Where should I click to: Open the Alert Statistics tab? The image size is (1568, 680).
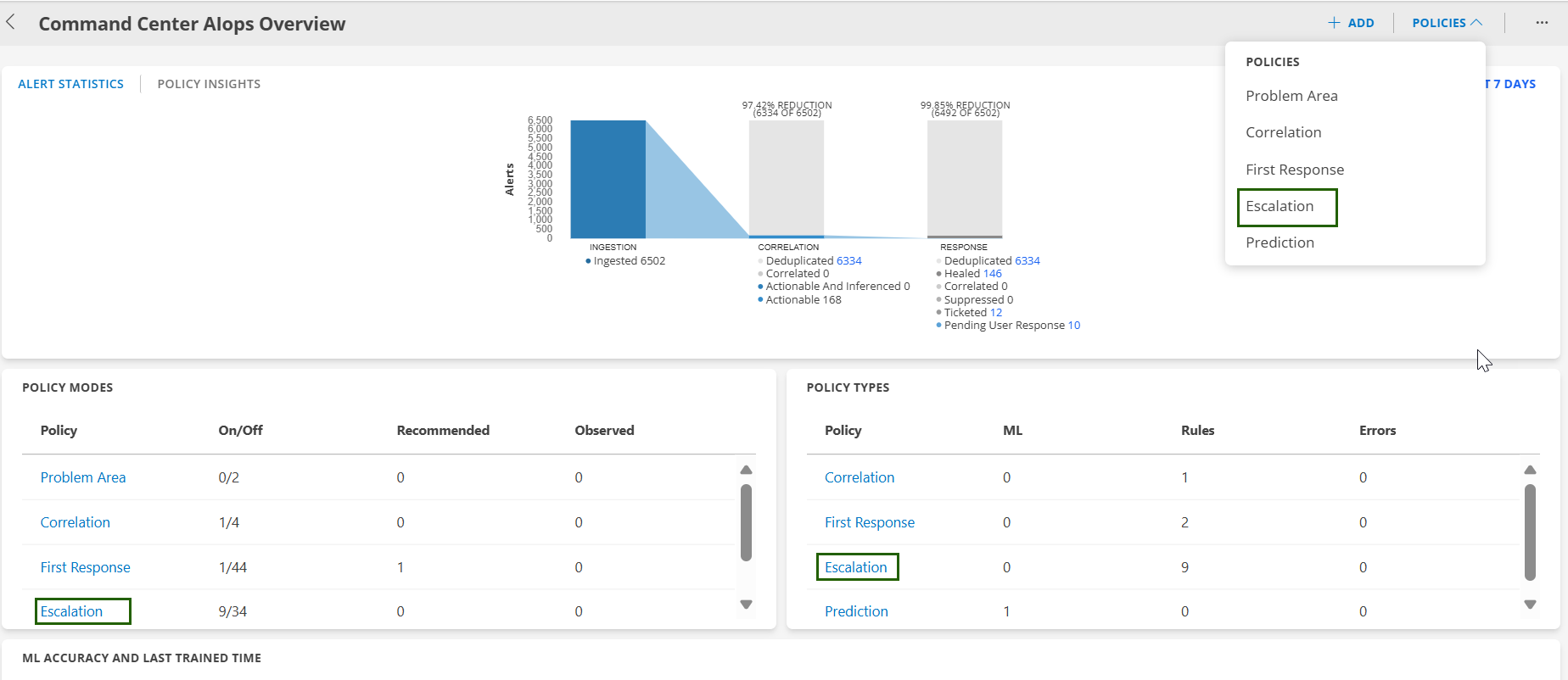coord(71,84)
